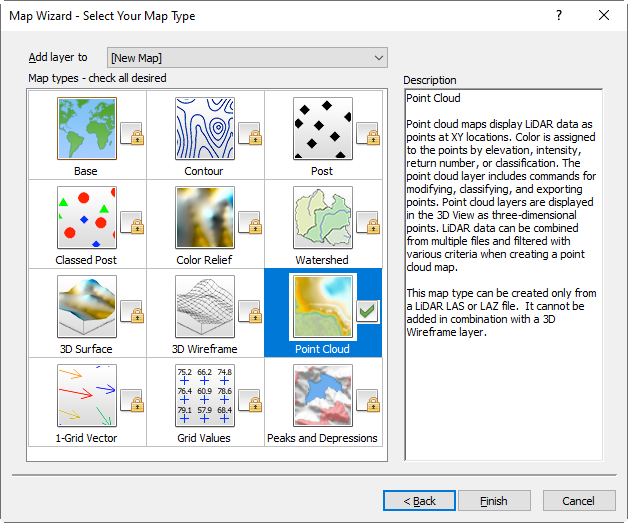Click the help question mark button
This screenshot has height=523, width=628.
[x=557, y=16]
